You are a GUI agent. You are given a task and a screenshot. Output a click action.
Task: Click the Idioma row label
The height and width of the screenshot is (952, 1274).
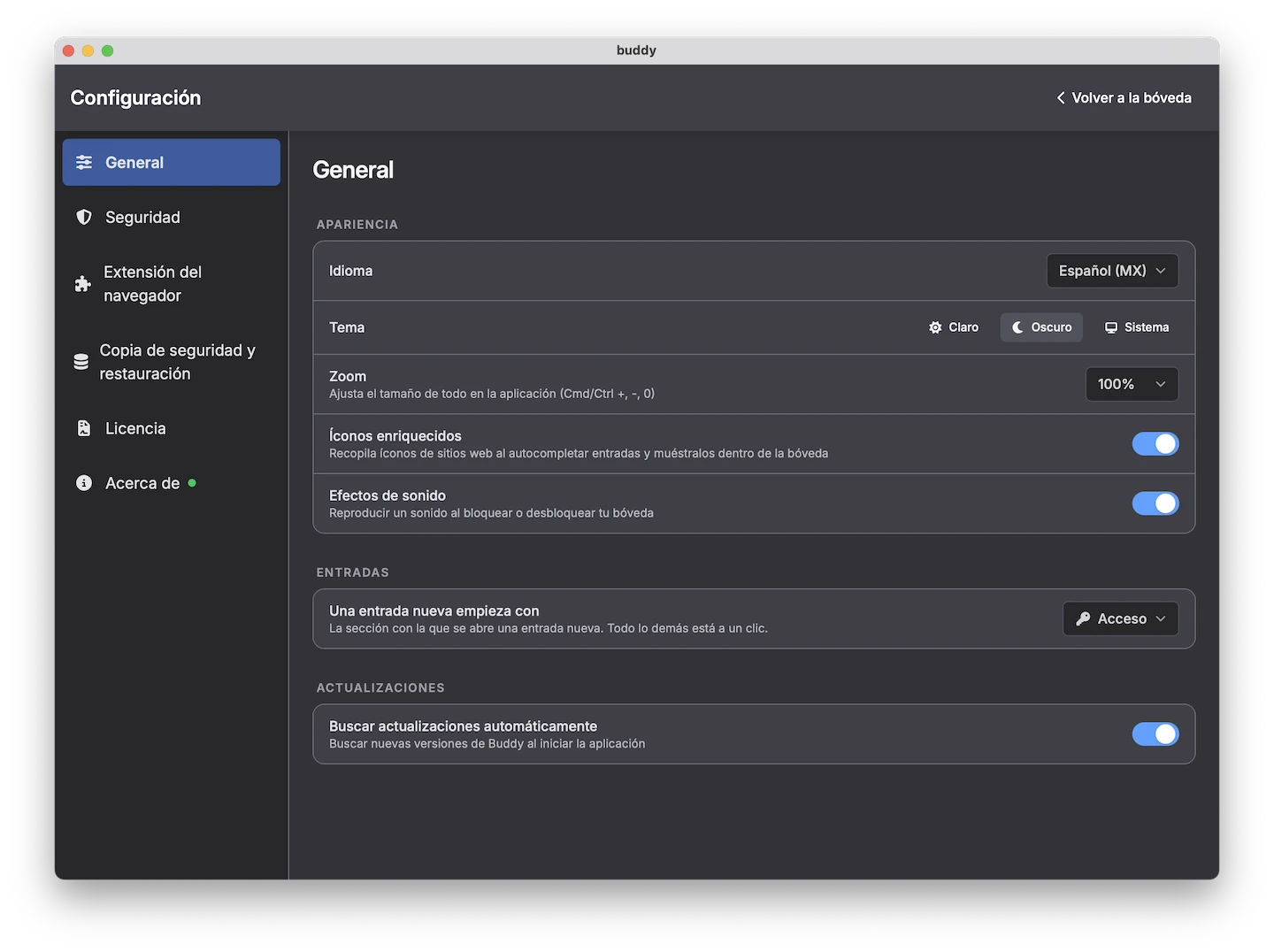(x=350, y=271)
